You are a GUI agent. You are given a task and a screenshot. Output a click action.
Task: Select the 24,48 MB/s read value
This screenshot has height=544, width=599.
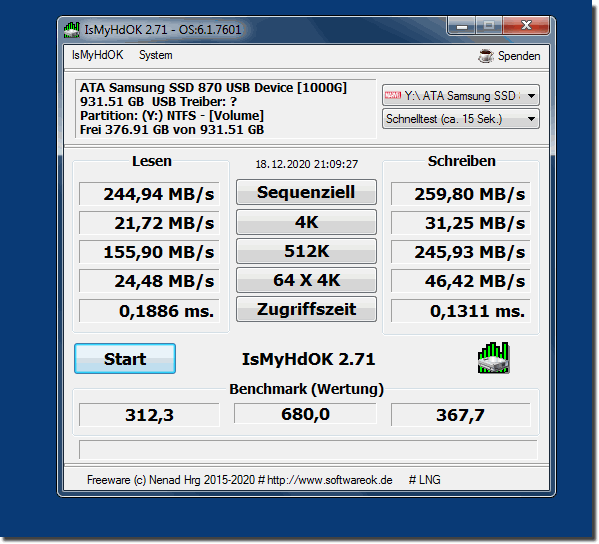149,281
